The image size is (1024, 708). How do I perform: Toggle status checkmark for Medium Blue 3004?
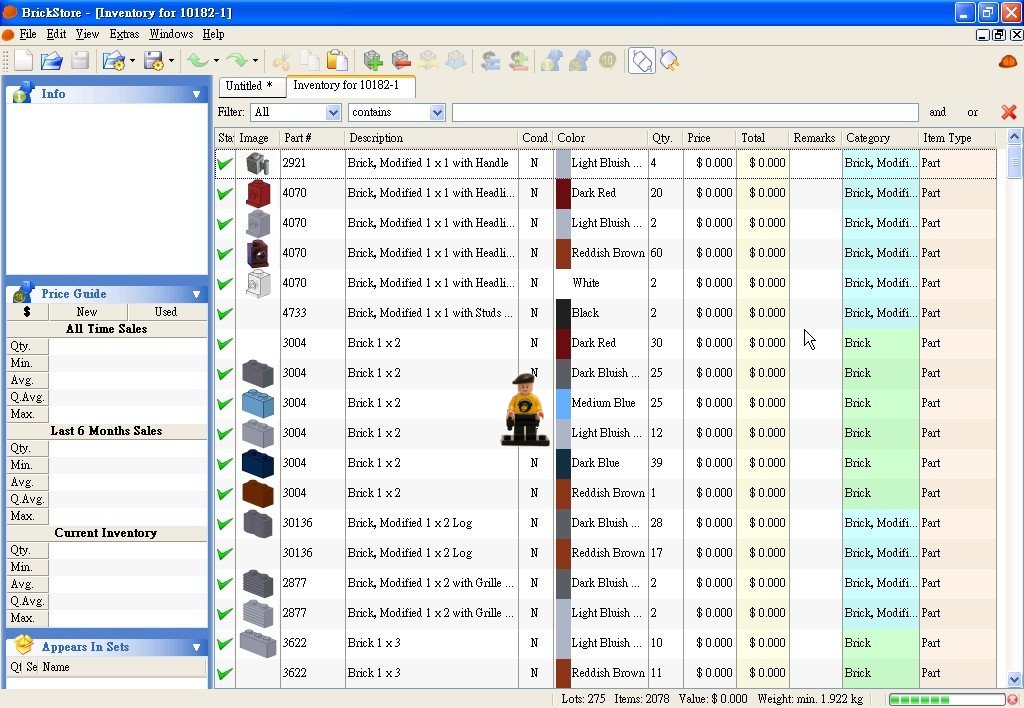(225, 403)
